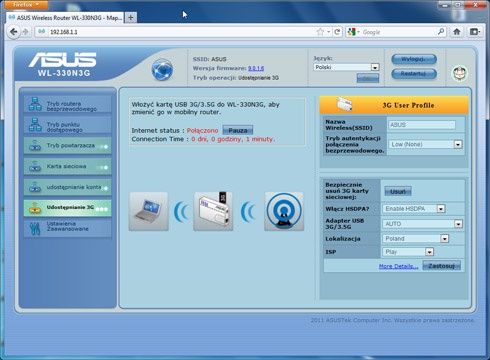This screenshot has height=360, width=490.
Task: Click the ASUS logo
Action: (63, 60)
